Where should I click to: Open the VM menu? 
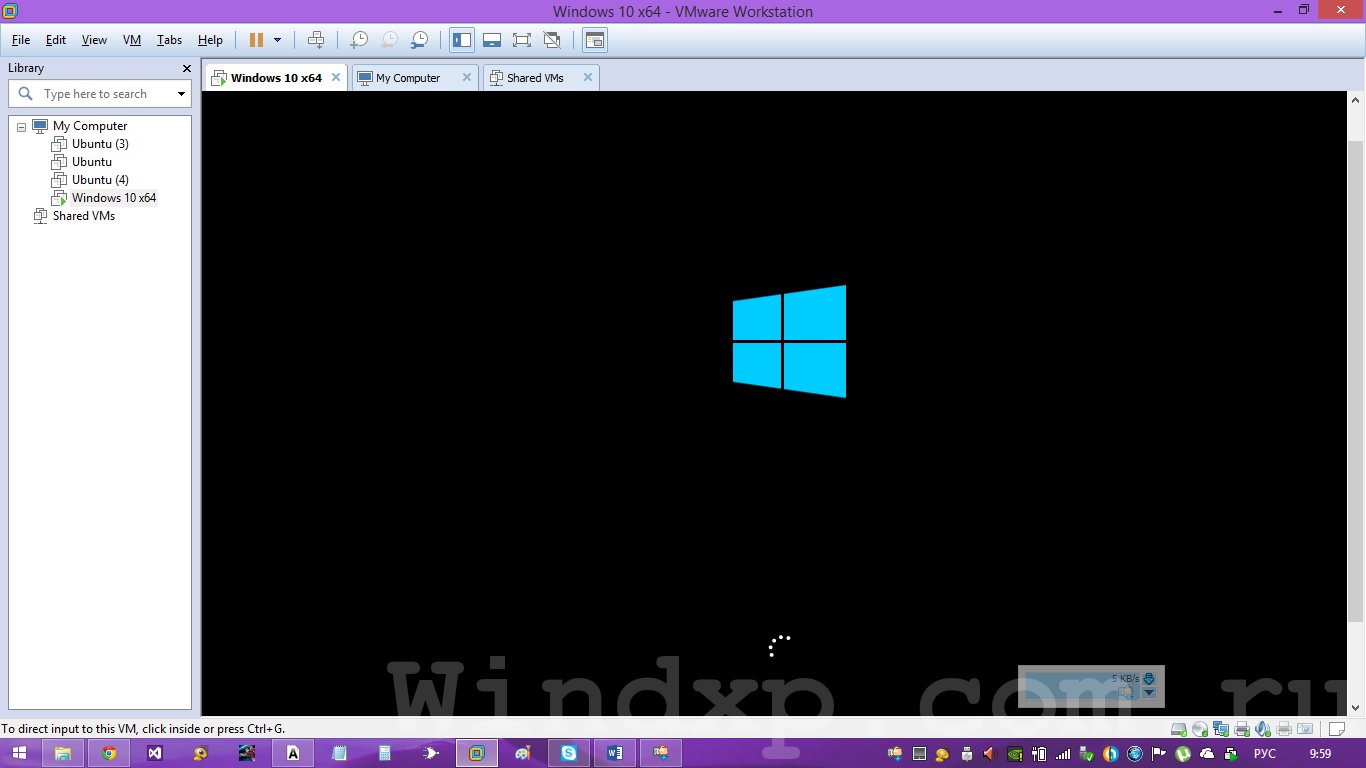pos(132,40)
